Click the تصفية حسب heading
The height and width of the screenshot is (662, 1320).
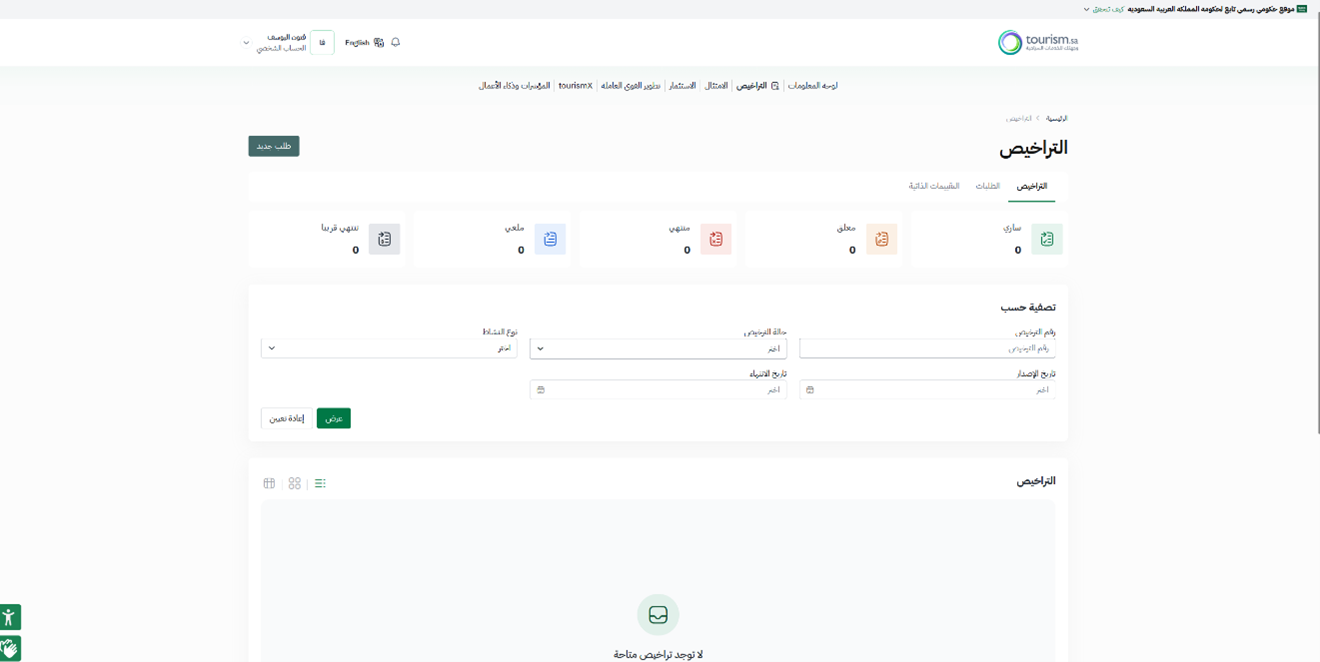(1028, 307)
